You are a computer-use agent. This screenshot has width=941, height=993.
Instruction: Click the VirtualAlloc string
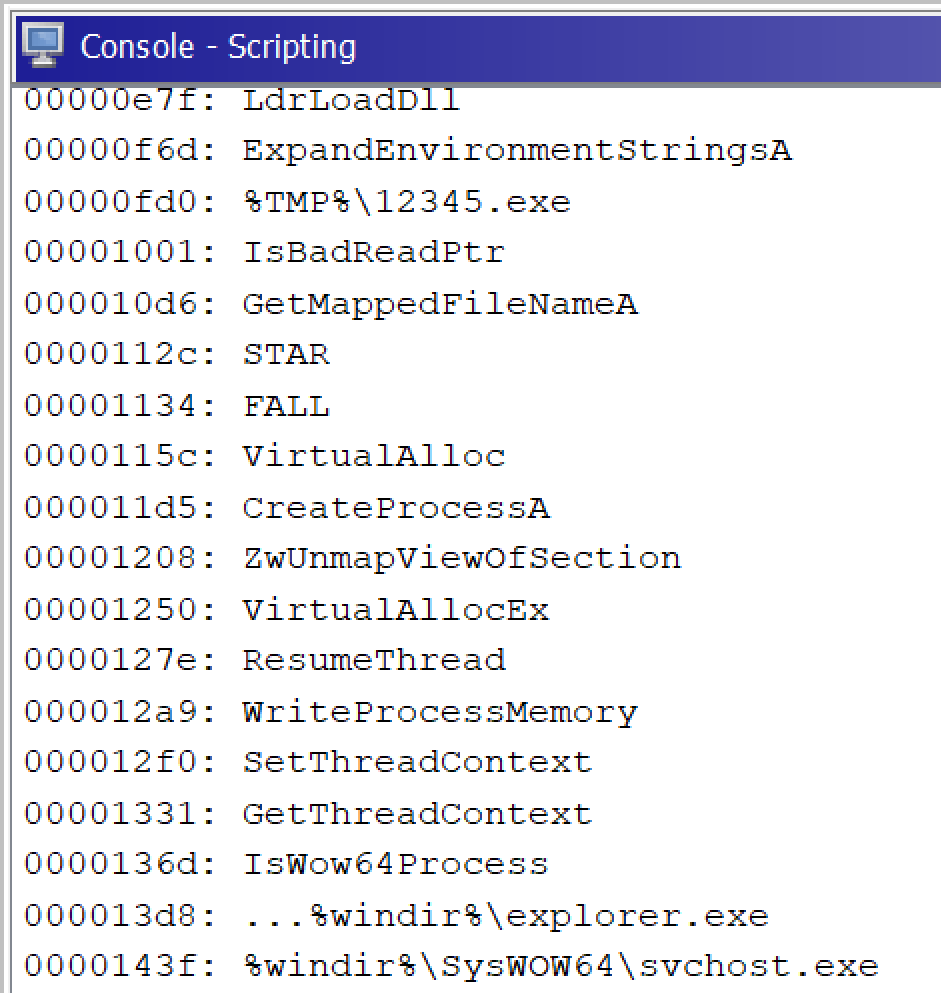coord(370,456)
